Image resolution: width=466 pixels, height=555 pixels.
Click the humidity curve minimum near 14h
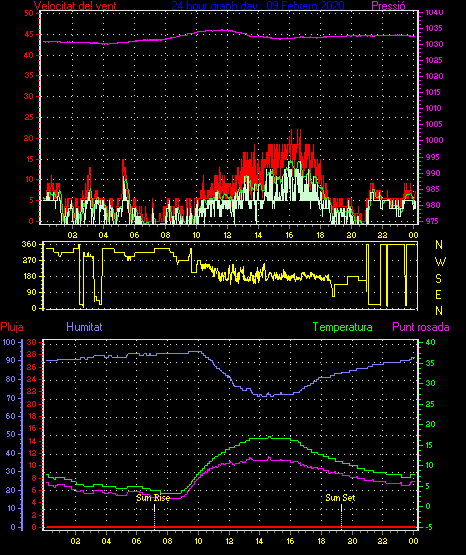[x=264, y=395]
